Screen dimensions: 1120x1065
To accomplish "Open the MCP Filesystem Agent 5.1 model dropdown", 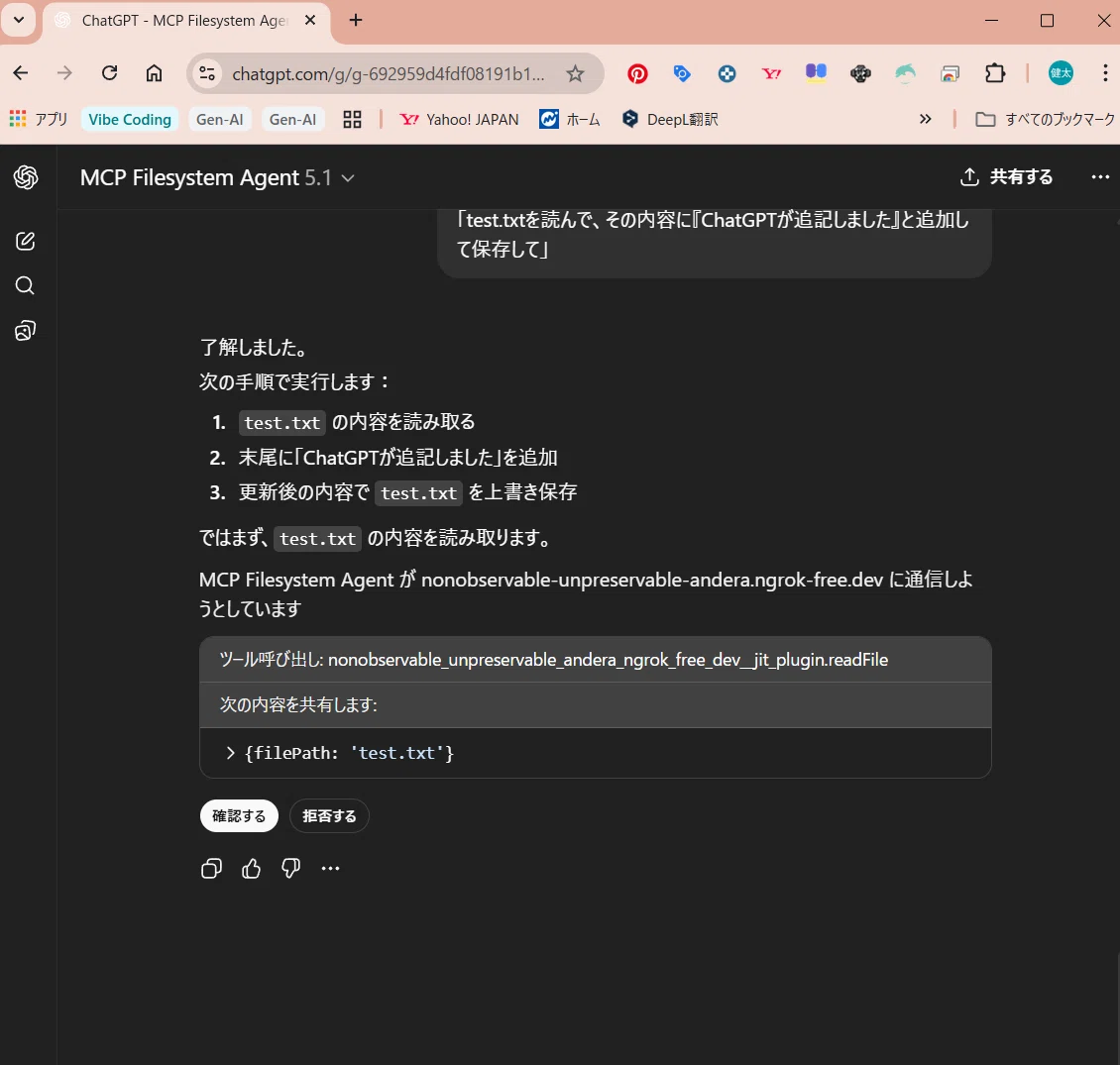I will [x=217, y=177].
